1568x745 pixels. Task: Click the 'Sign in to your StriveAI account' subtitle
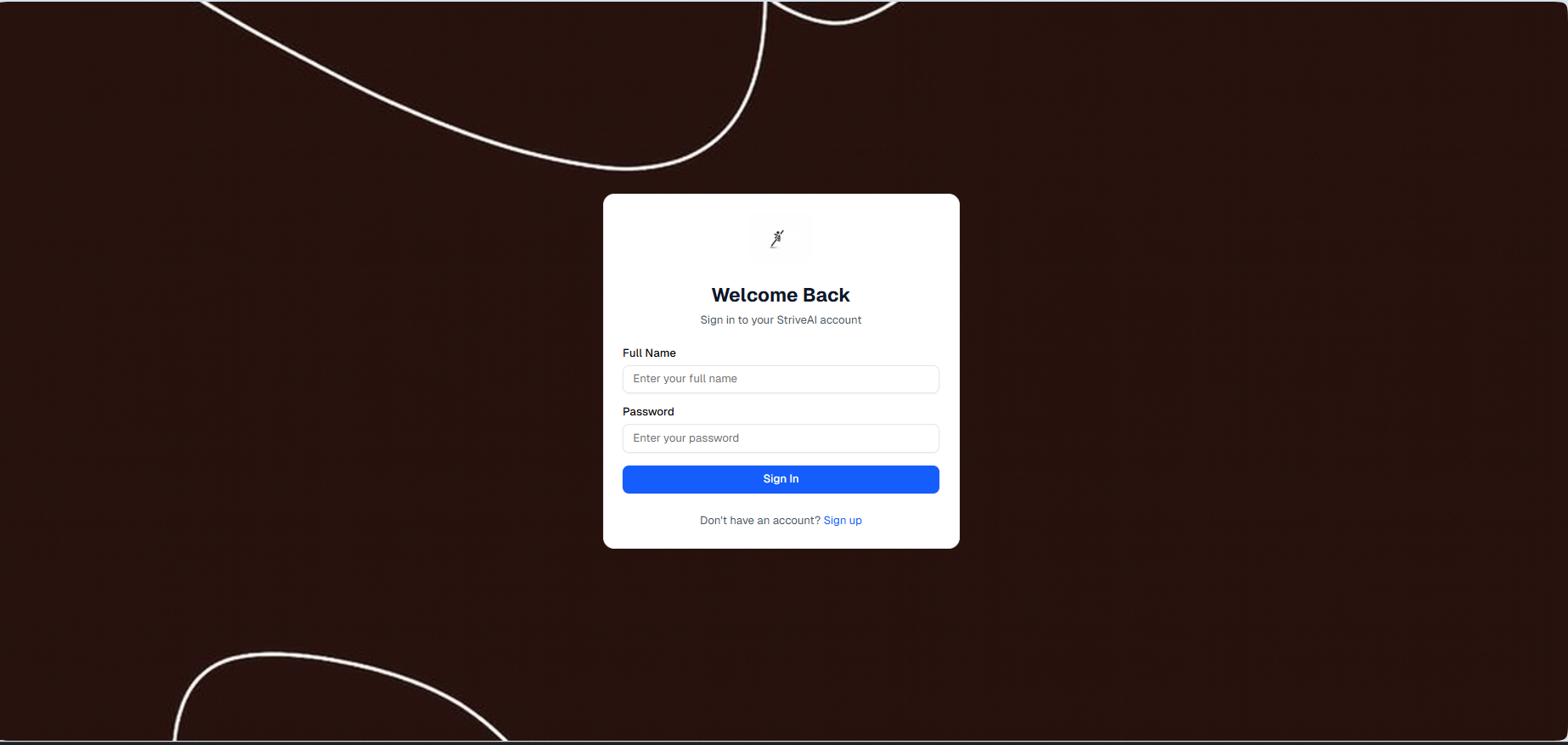point(781,320)
